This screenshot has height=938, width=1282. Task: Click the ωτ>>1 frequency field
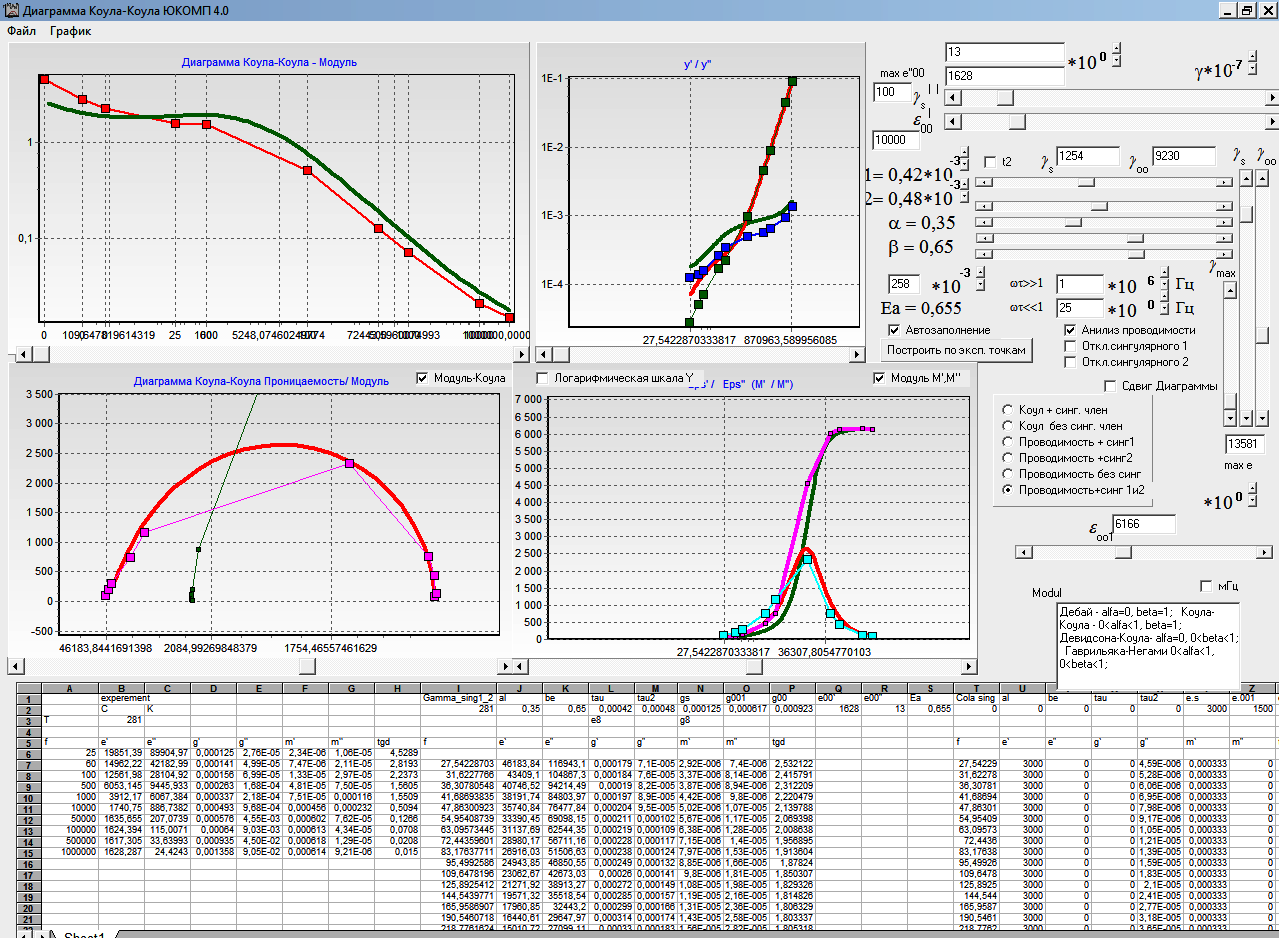click(1080, 284)
